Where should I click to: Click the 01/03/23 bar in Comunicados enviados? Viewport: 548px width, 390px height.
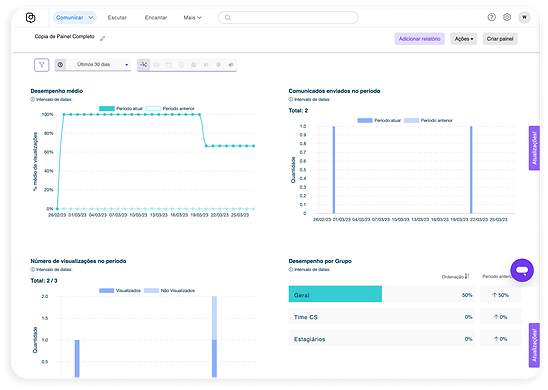click(334, 170)
